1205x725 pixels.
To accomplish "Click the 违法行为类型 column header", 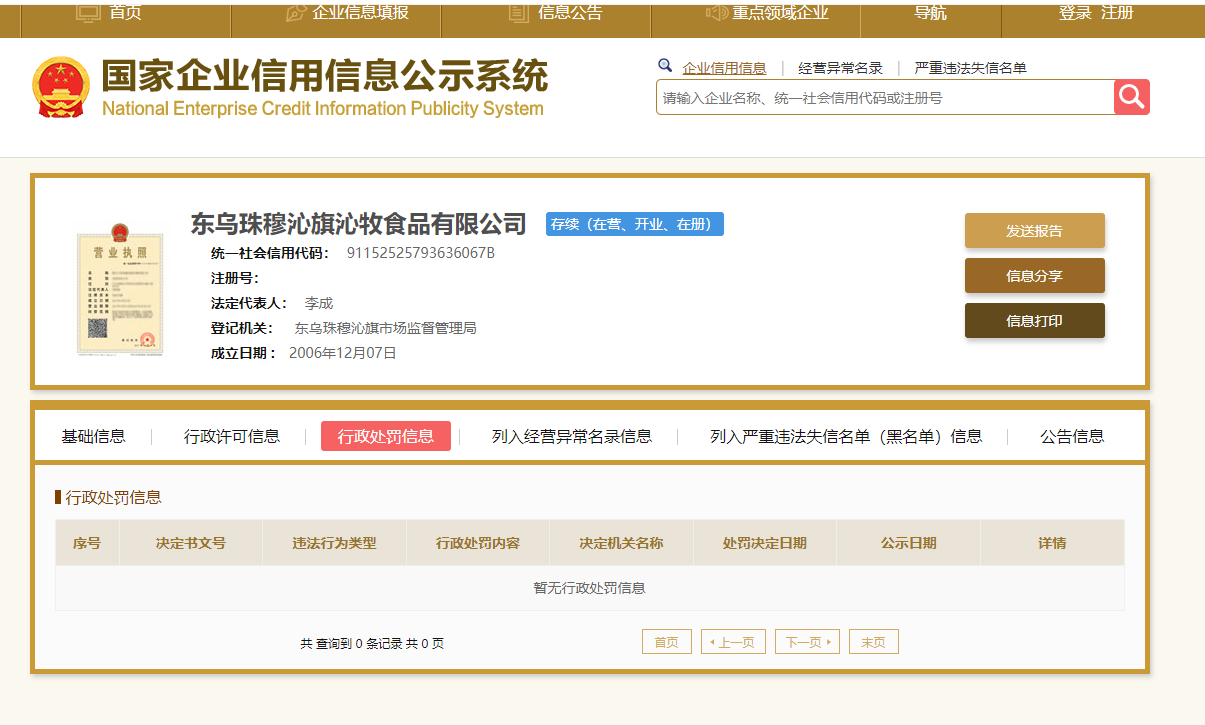I will click(334, 543).
